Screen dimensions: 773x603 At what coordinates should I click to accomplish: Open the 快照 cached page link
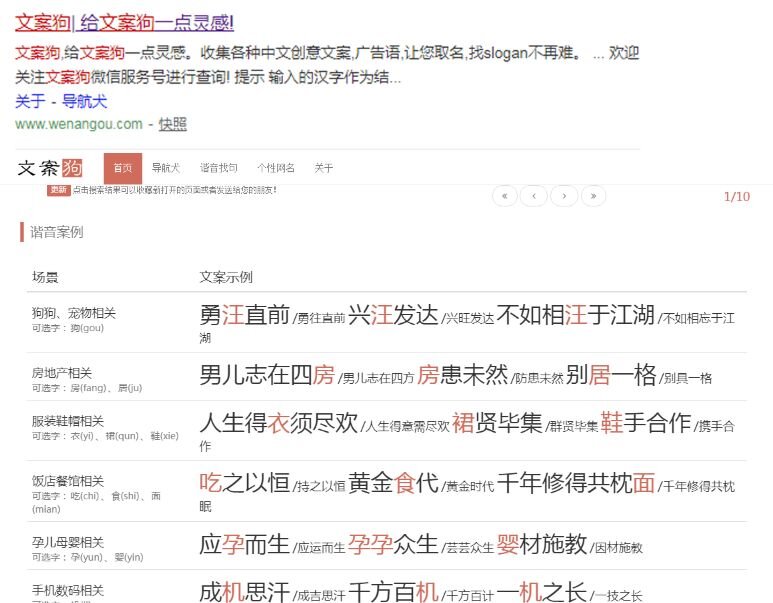(x=172, y=124)
